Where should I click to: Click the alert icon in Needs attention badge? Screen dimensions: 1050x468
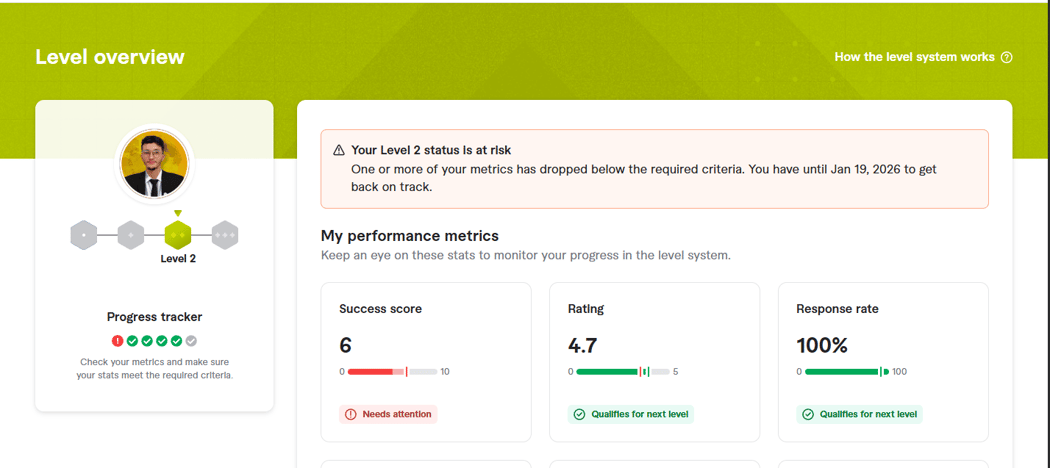350,414
